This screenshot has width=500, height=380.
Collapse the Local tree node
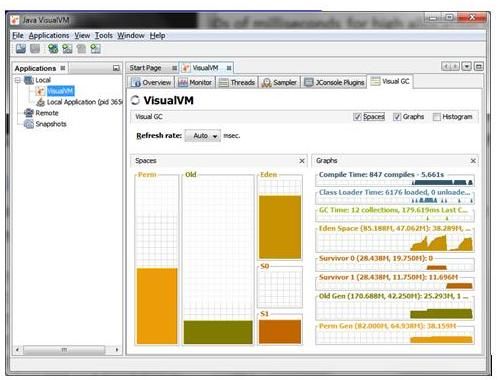pyautogui.click(x=18, y=80)
